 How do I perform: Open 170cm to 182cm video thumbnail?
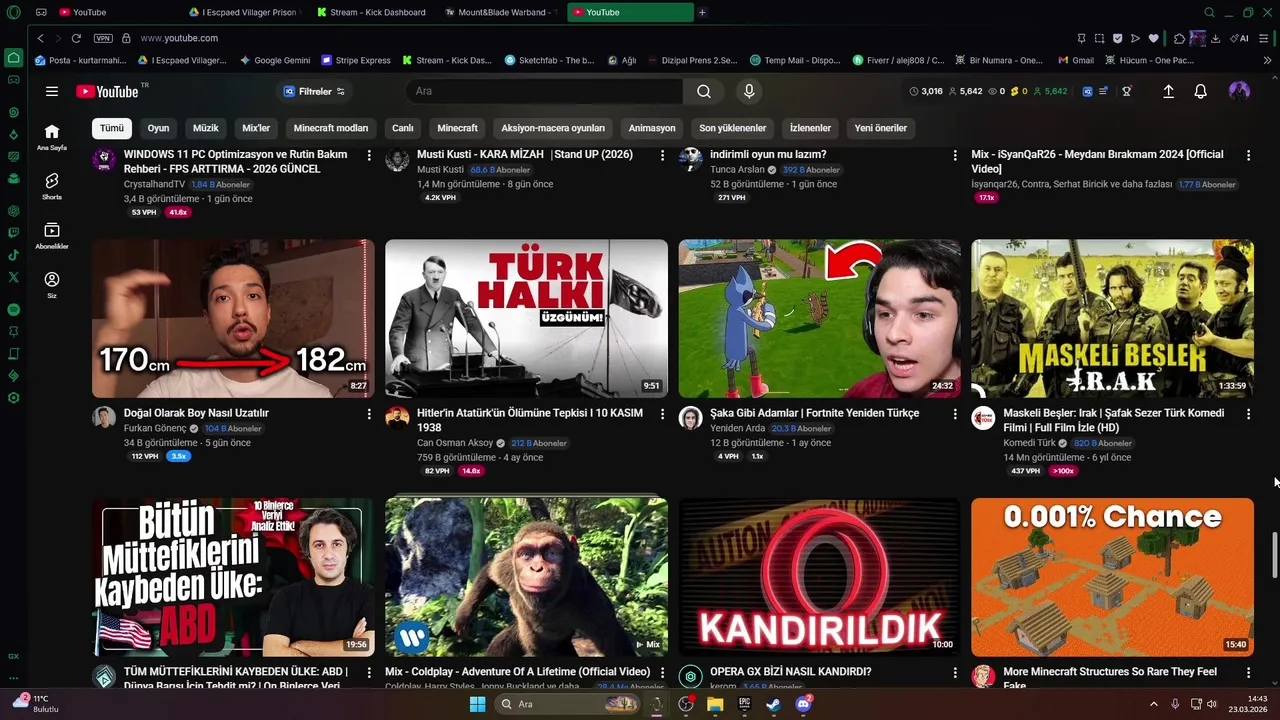(233, 318)
